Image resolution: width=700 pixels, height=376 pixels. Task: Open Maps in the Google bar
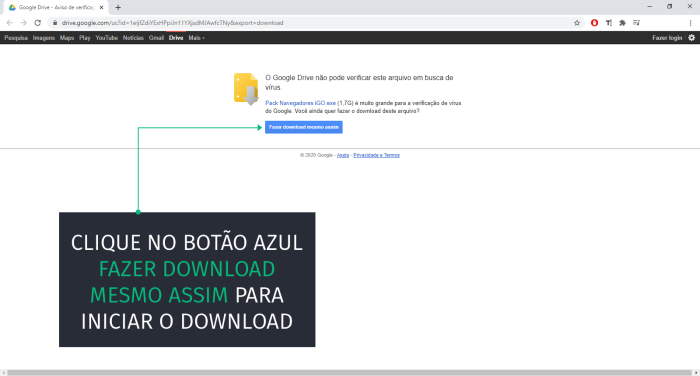(67, 38)
